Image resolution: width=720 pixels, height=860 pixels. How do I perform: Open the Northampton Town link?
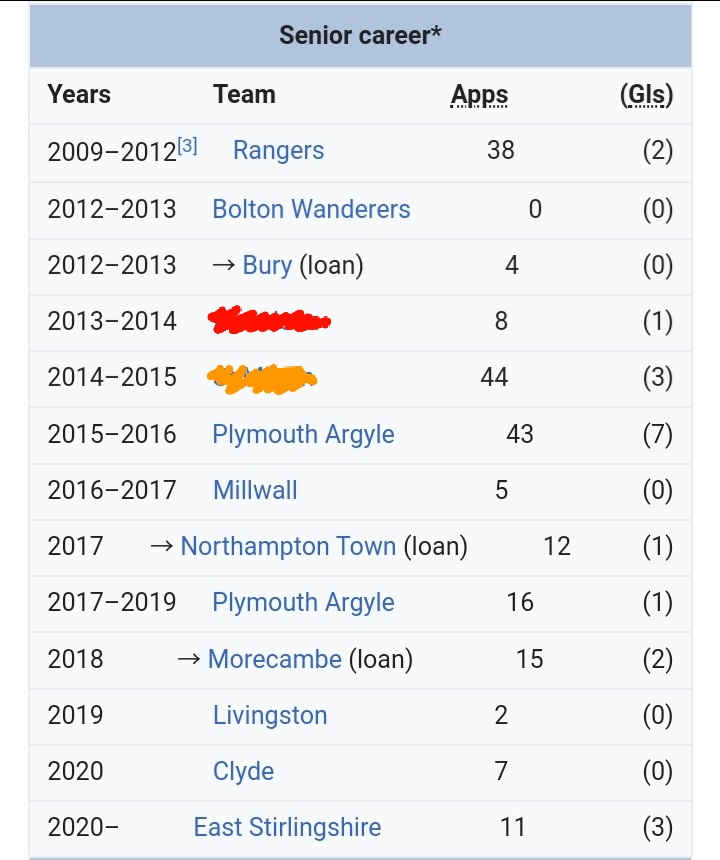(x=288, y=546)
